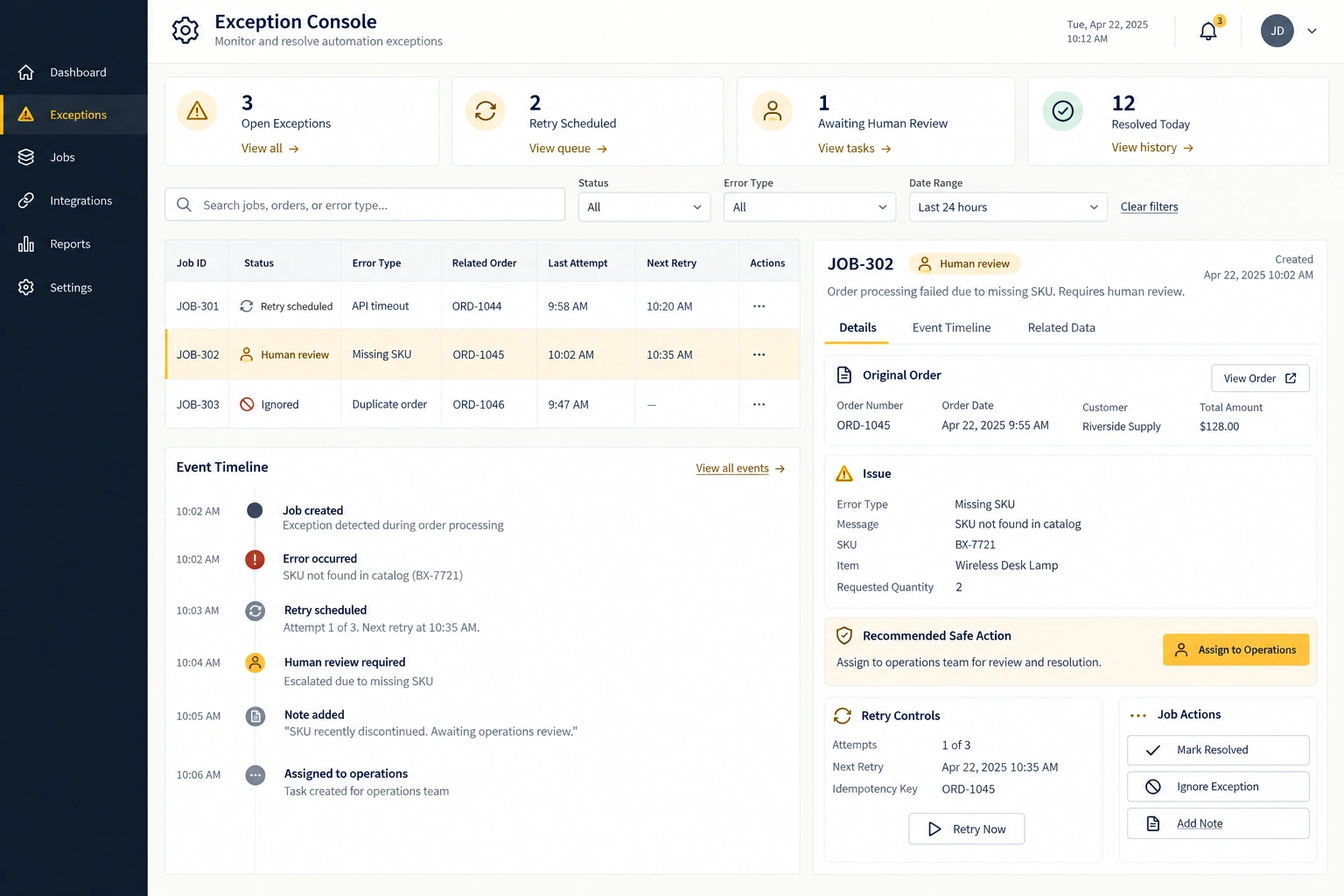Screen dimensions: 1344x896
Task: Click the Retry Now button
Action: point(967,829)
